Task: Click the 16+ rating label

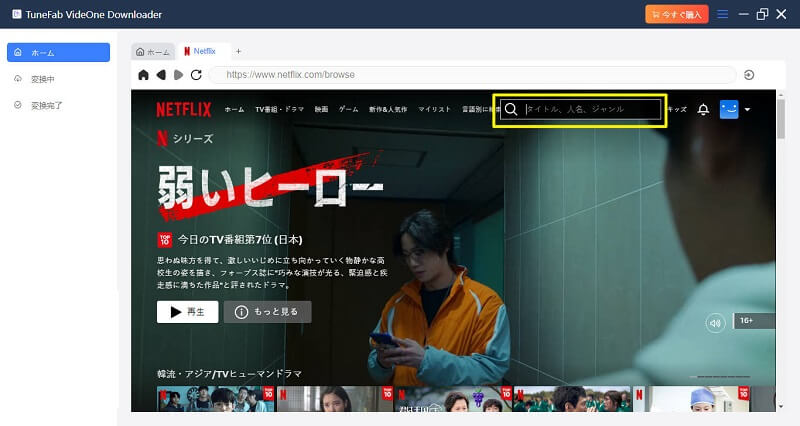Action: point(746,320)
